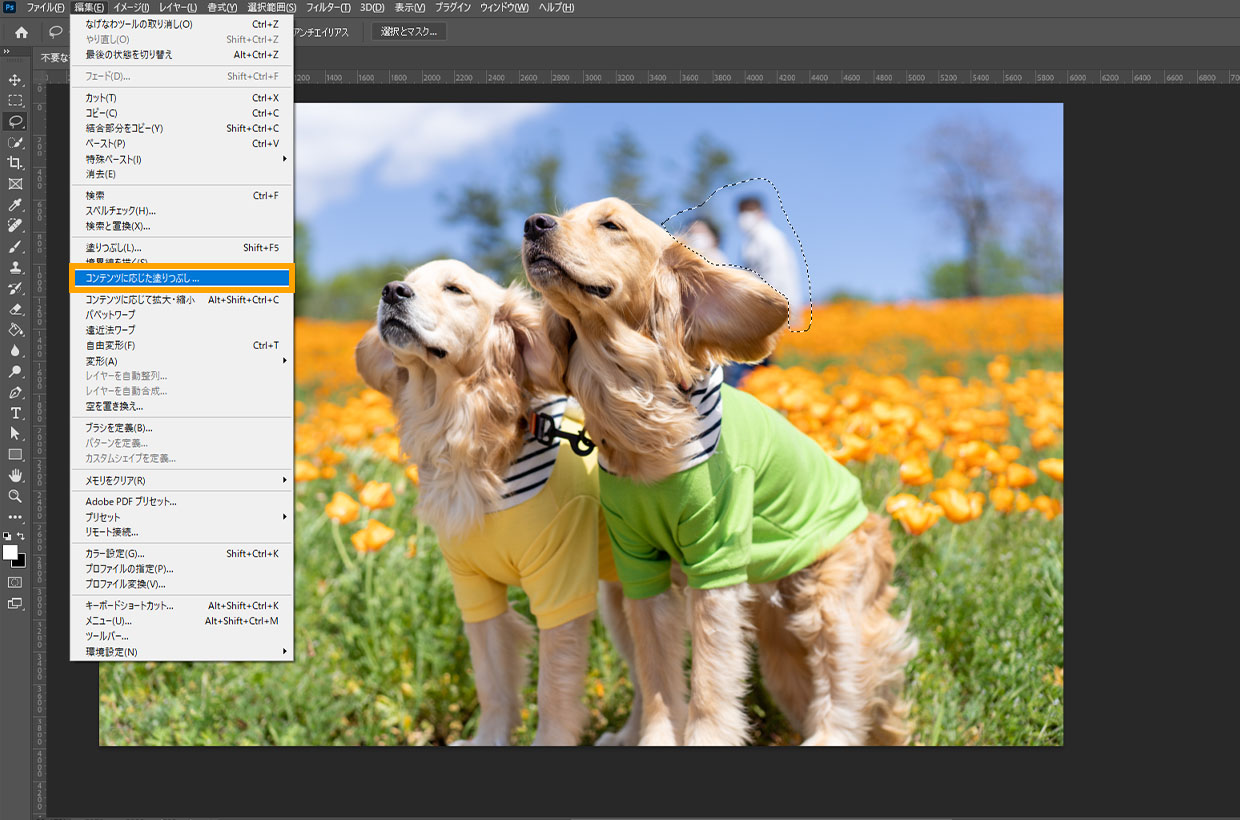1240x820 pixels.
Task: Click the Home icon in options bar
Action: pos(21,32)
